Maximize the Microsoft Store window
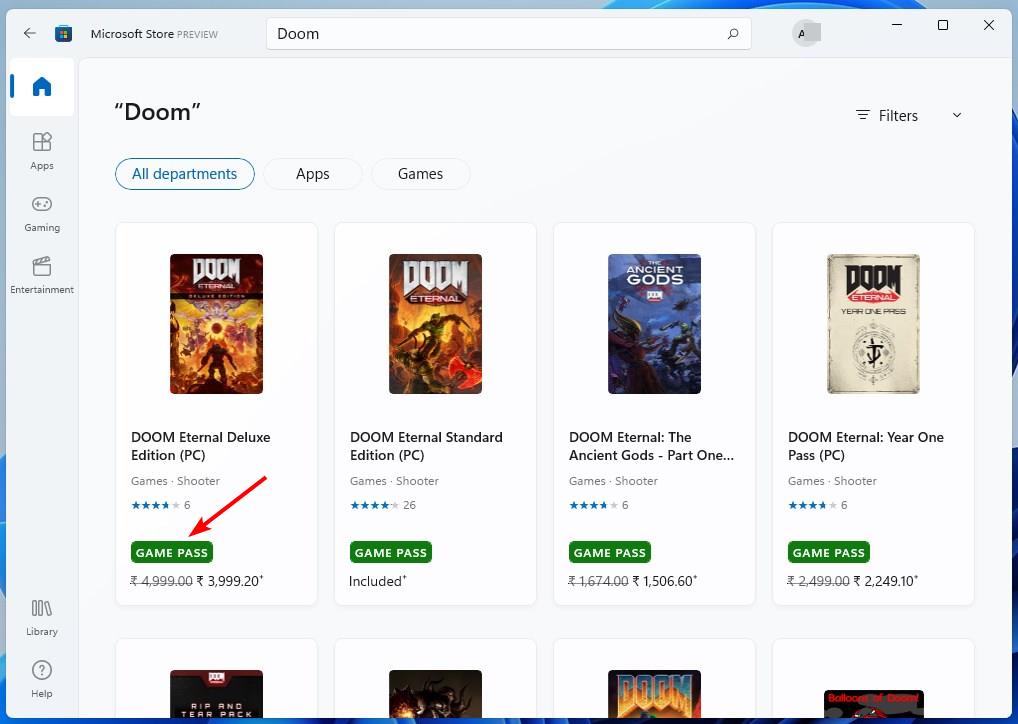This screenshot has height=724, width=1018. tap(943, 25)
